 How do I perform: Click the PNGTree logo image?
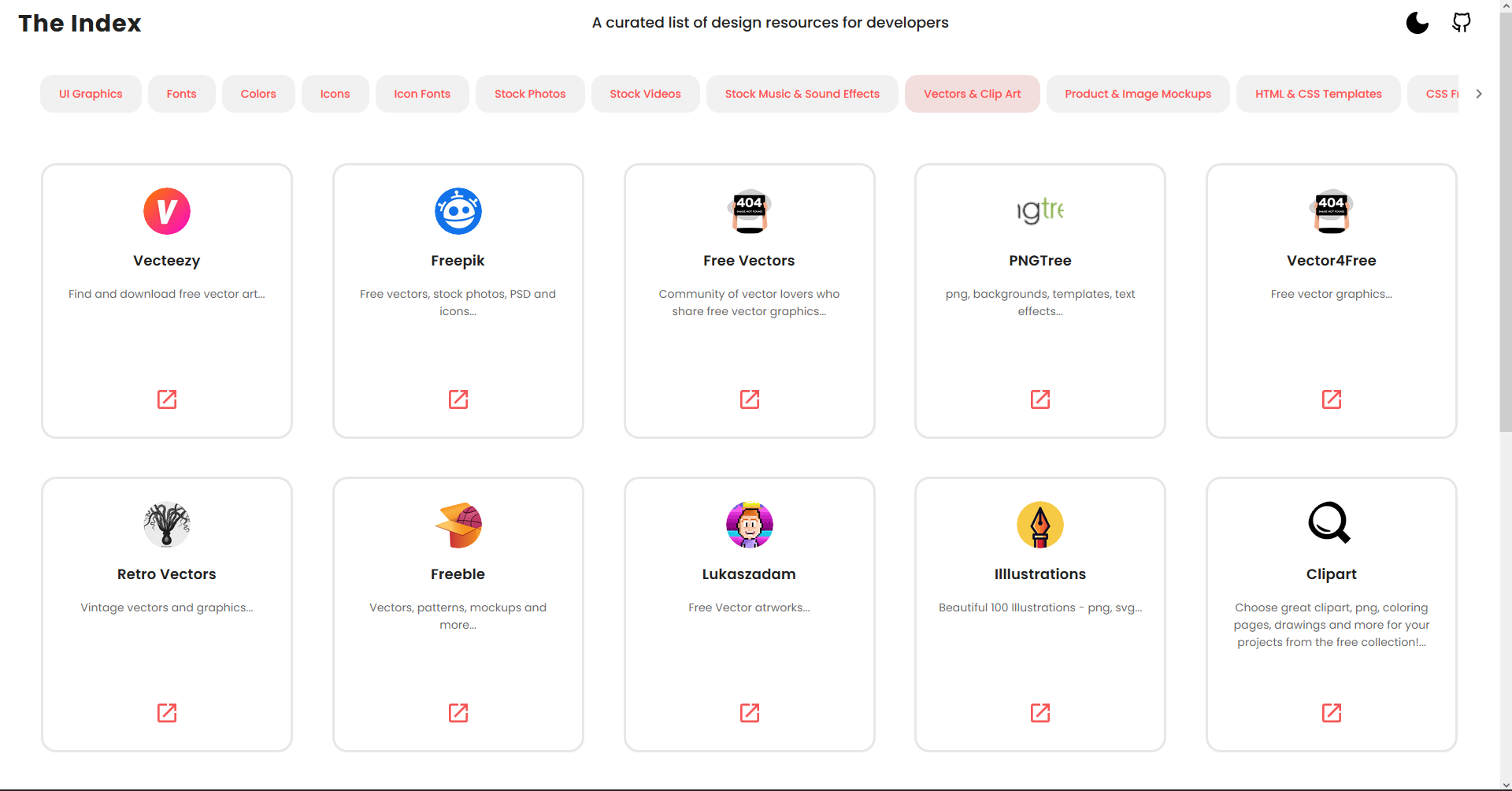pyautogui.click(x=1040, y=211)
